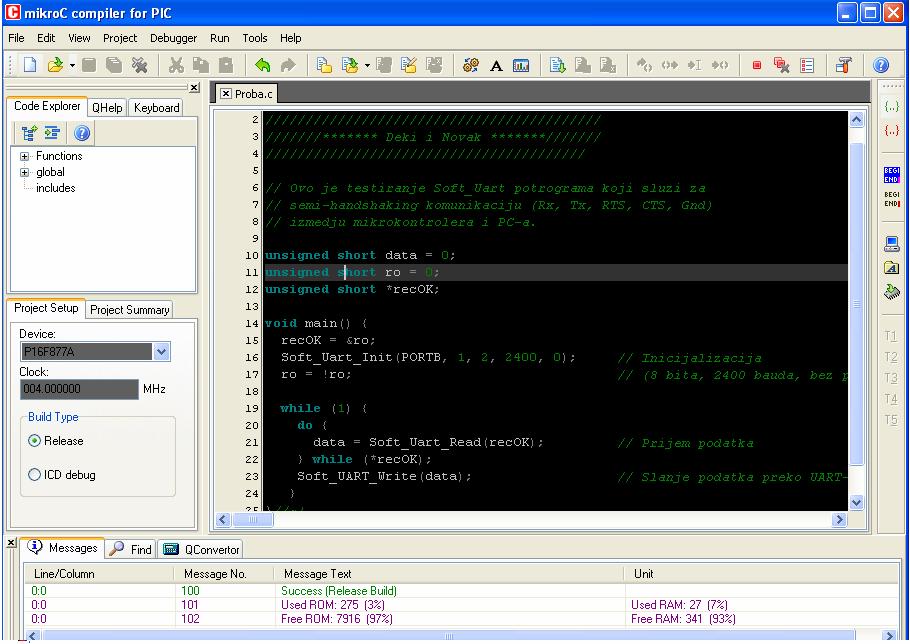Open Help with the blue question toolbar icon
This screenshot has width=910, height=644.
pyautogui.click(x=880, y=65)
